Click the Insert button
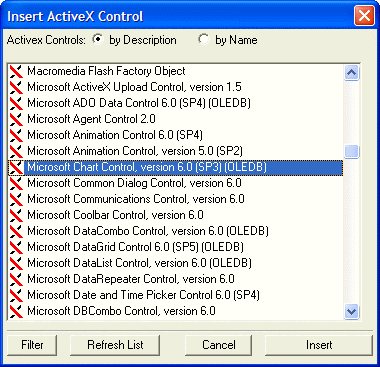The width and height of the screenshot is (380, 367). point(319,345)
